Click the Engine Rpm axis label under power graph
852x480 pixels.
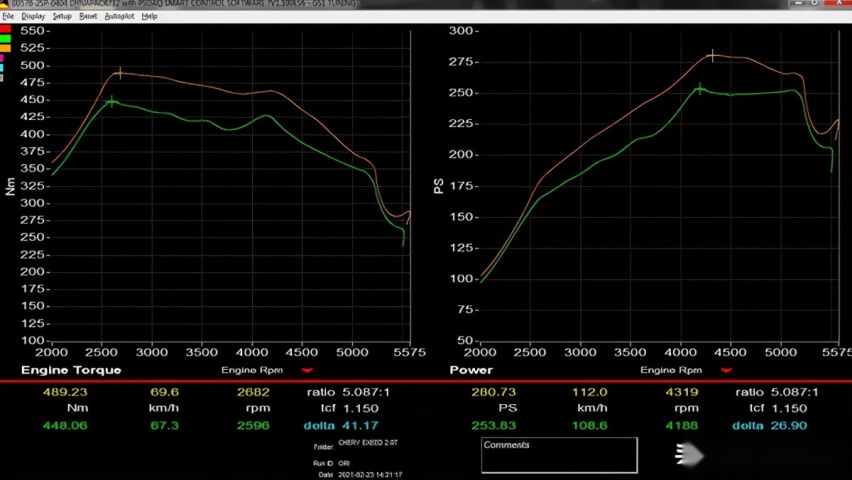[671, 370]
